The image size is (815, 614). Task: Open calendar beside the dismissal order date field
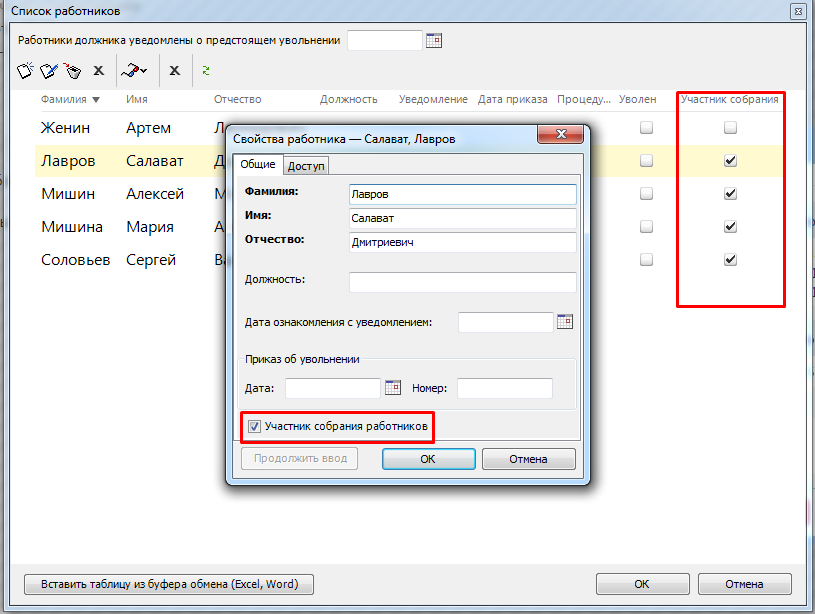(392, 387)
